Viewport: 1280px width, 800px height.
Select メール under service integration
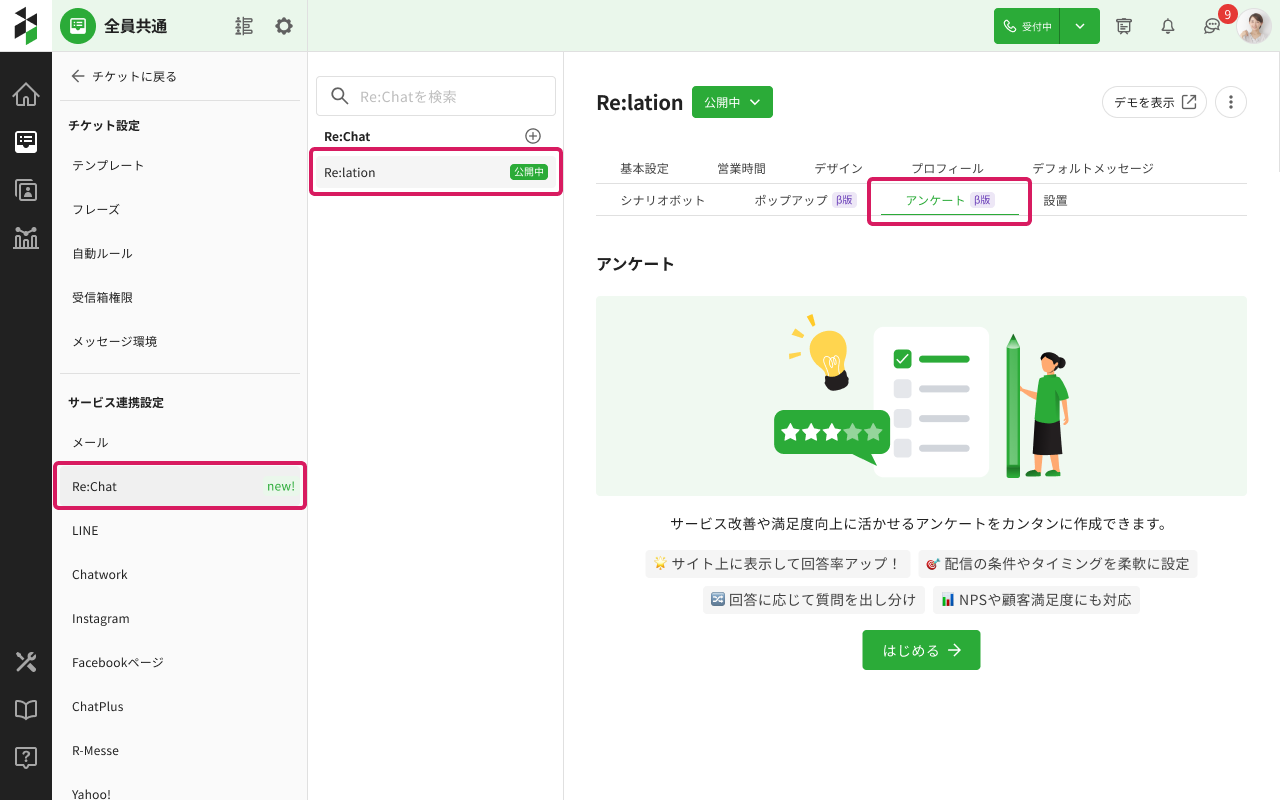180,442
